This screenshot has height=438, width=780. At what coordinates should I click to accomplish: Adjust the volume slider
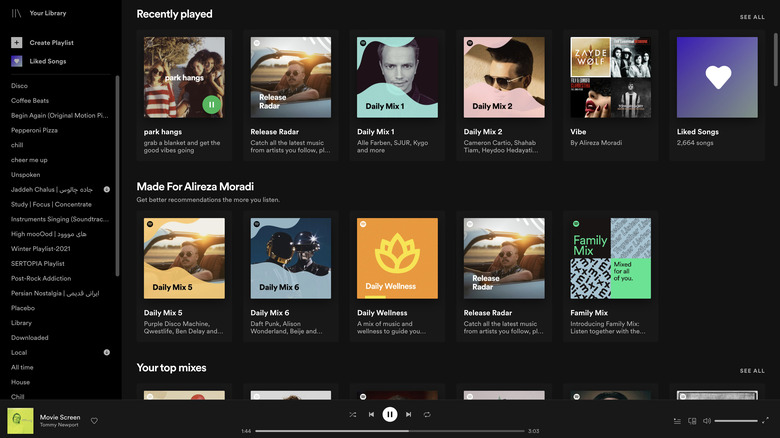click(736, 421)
